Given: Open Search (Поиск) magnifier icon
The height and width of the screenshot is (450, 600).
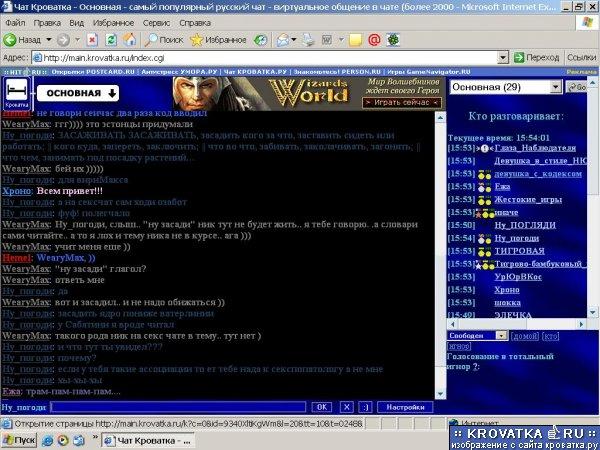Looking at the screenshot, I should 152,39.
